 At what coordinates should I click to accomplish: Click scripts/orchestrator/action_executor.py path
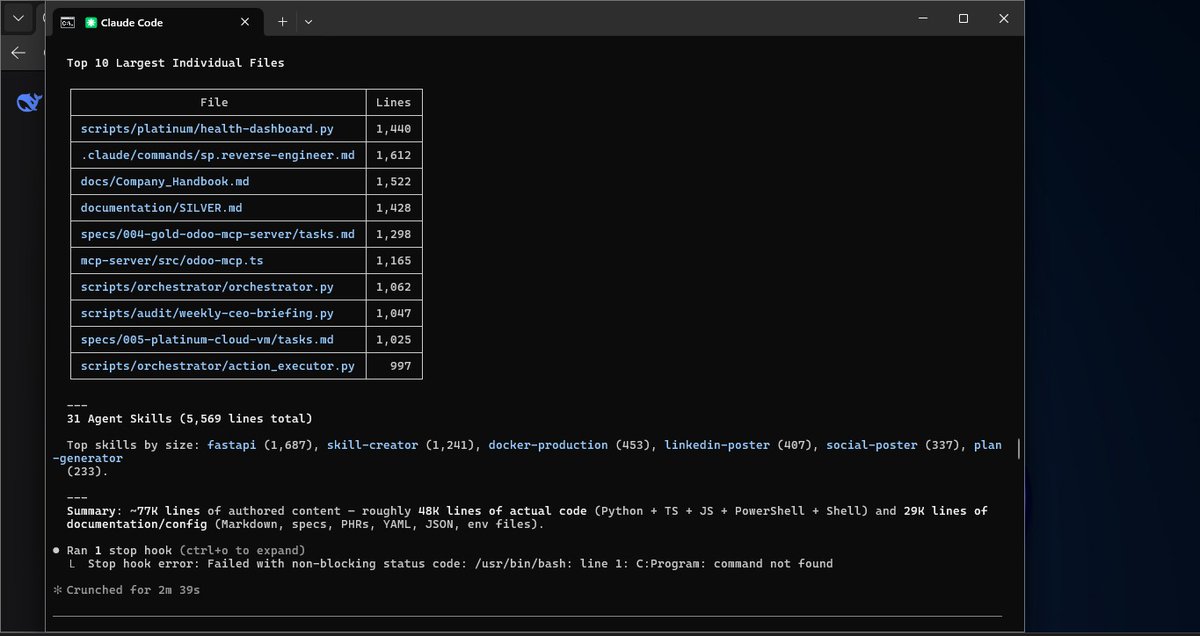coord(218,366)
